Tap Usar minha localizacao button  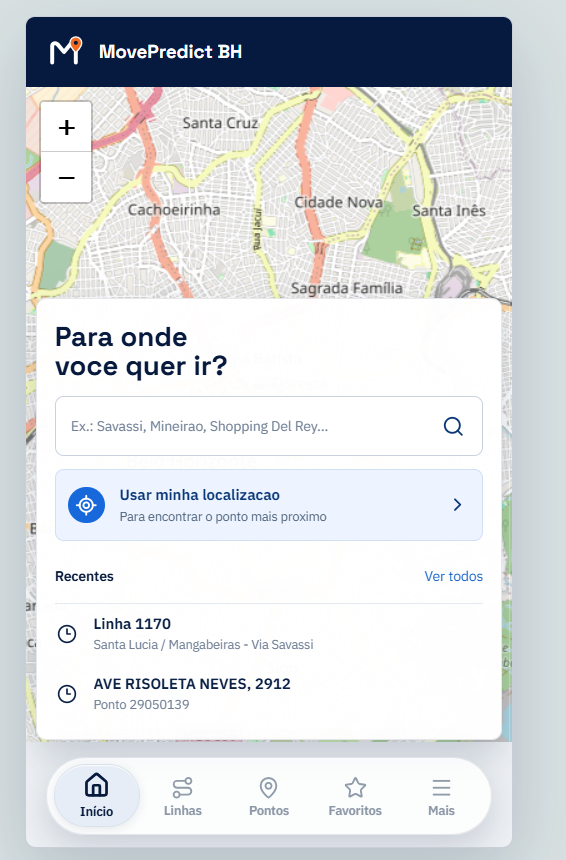269,505
